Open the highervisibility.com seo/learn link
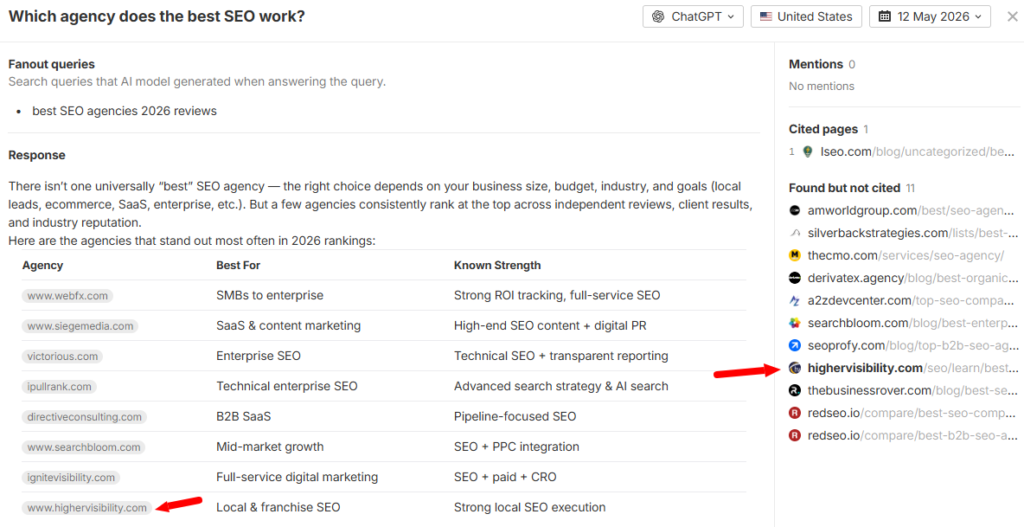 pos(912,368)
